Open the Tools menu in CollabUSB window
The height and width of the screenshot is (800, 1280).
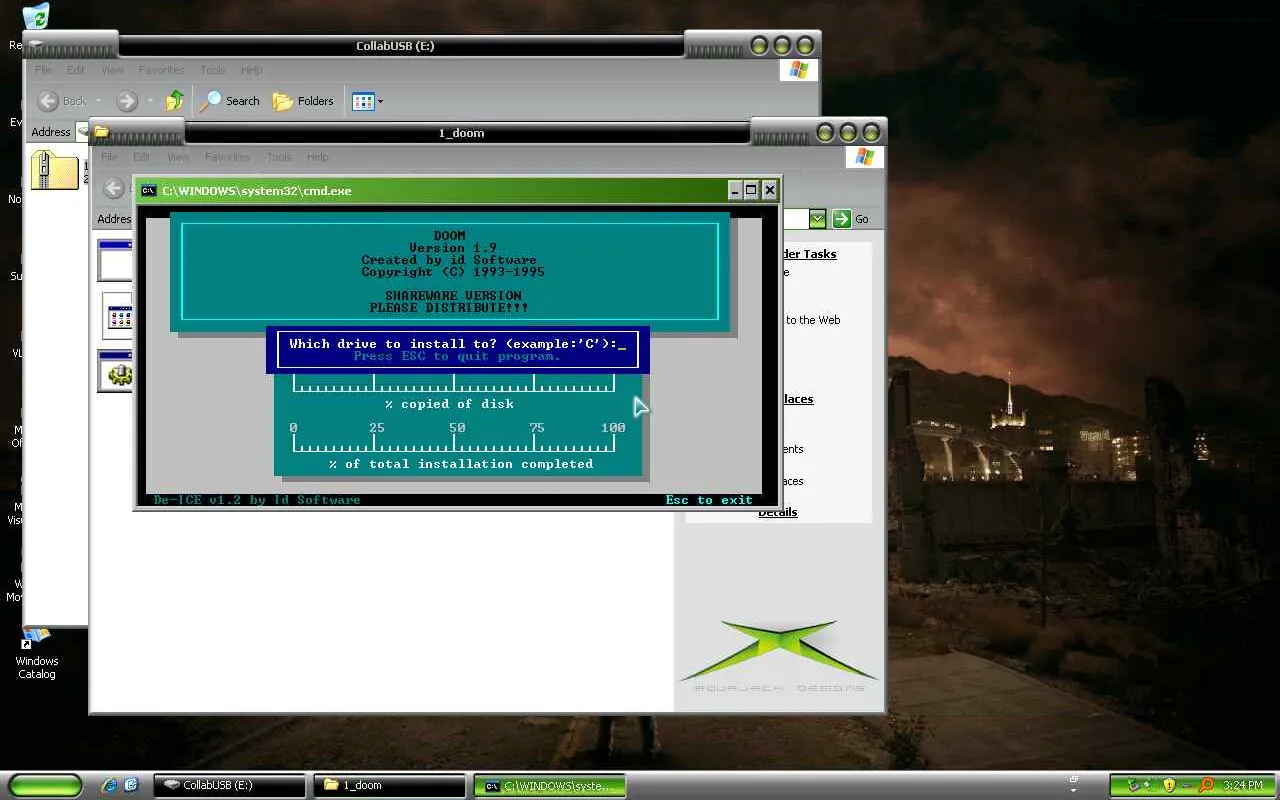tap(213, 70)
